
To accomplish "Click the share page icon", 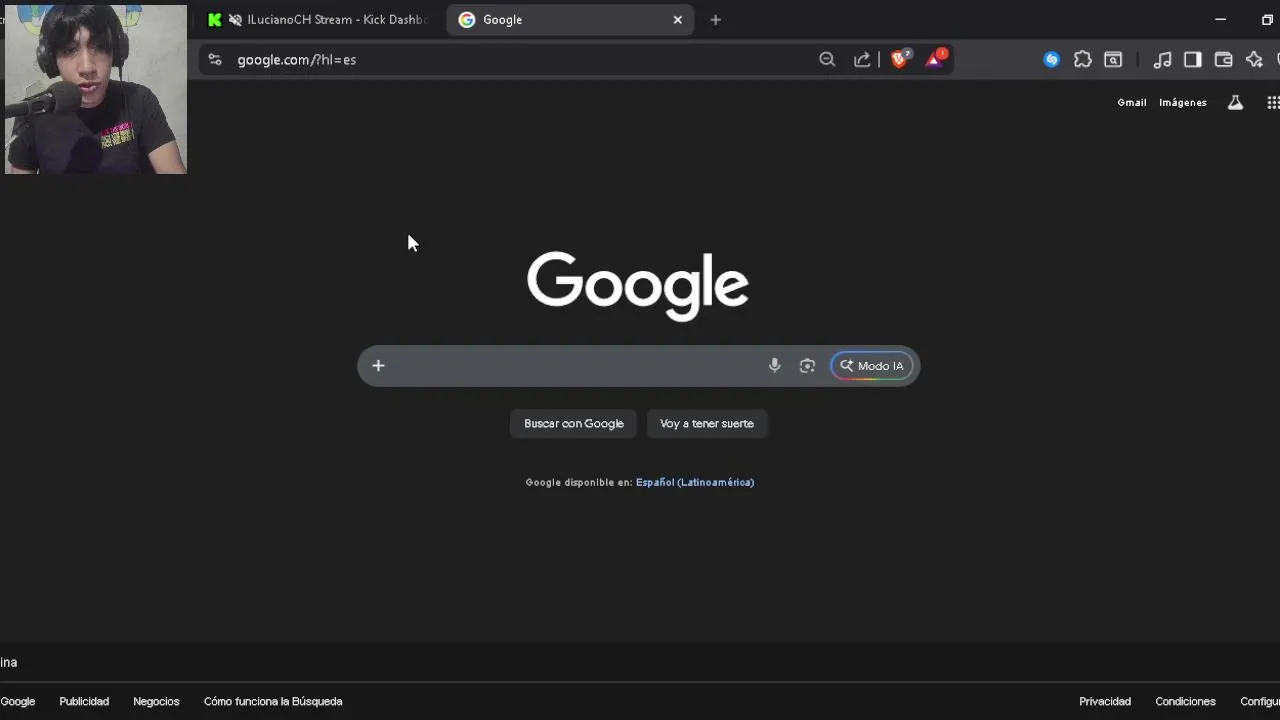I will tap(862, 60).
